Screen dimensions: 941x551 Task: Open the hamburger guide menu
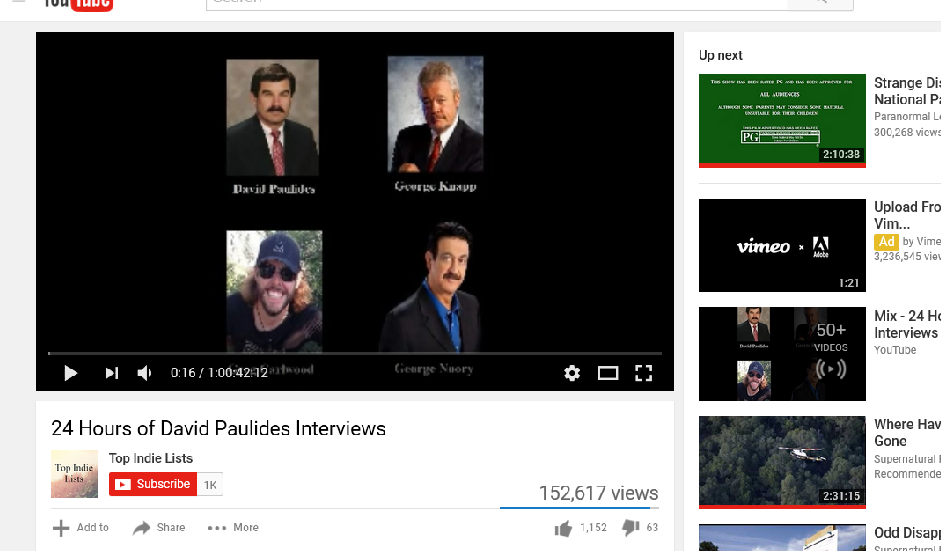click(x=19, y=2)
